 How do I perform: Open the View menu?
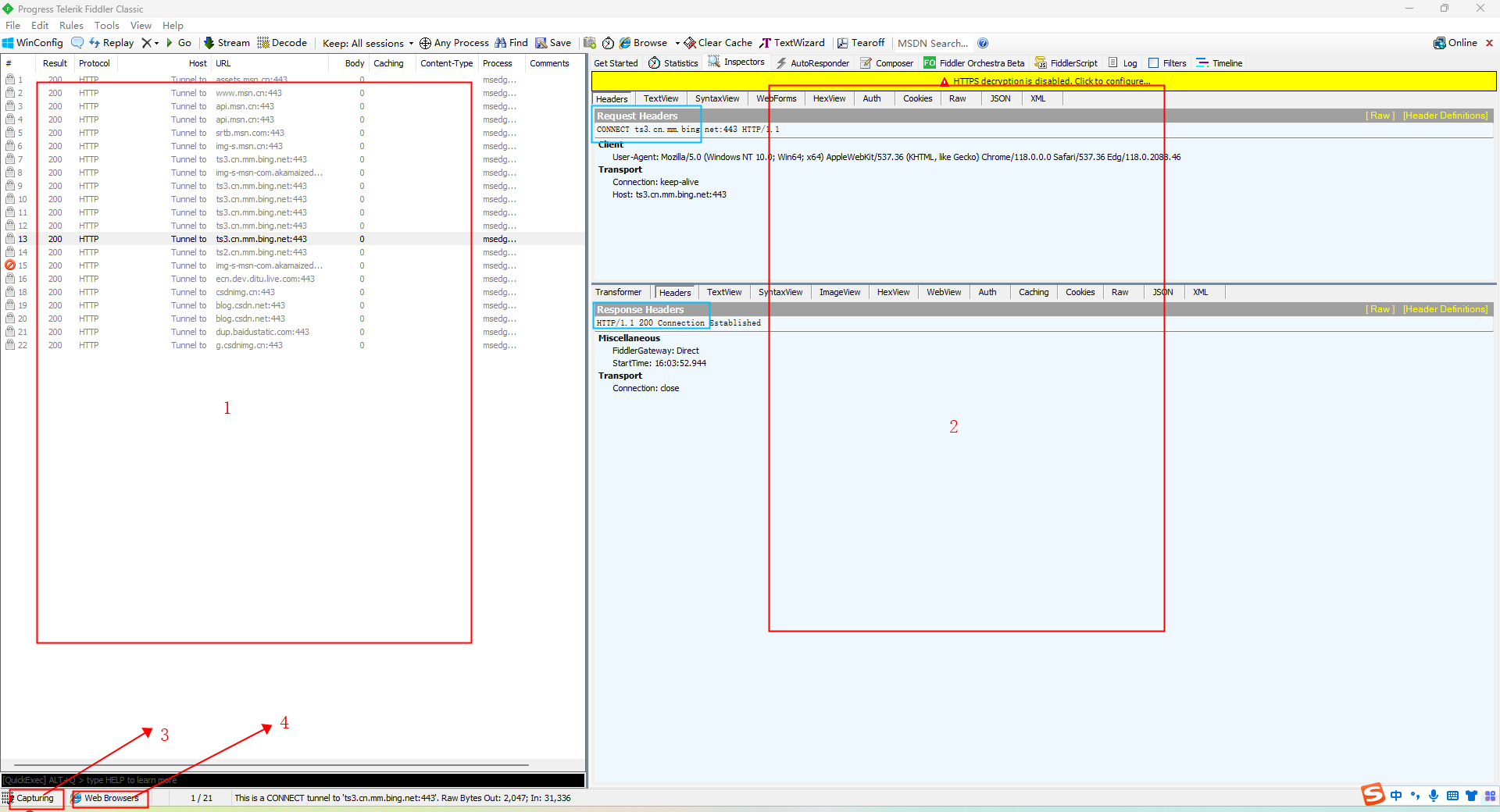141,25
